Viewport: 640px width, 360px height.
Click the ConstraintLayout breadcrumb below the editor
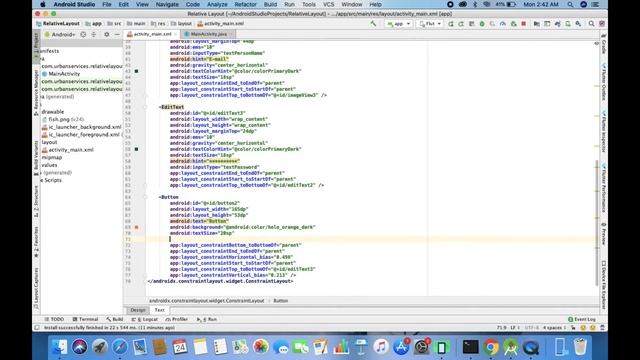click(207, 301)
